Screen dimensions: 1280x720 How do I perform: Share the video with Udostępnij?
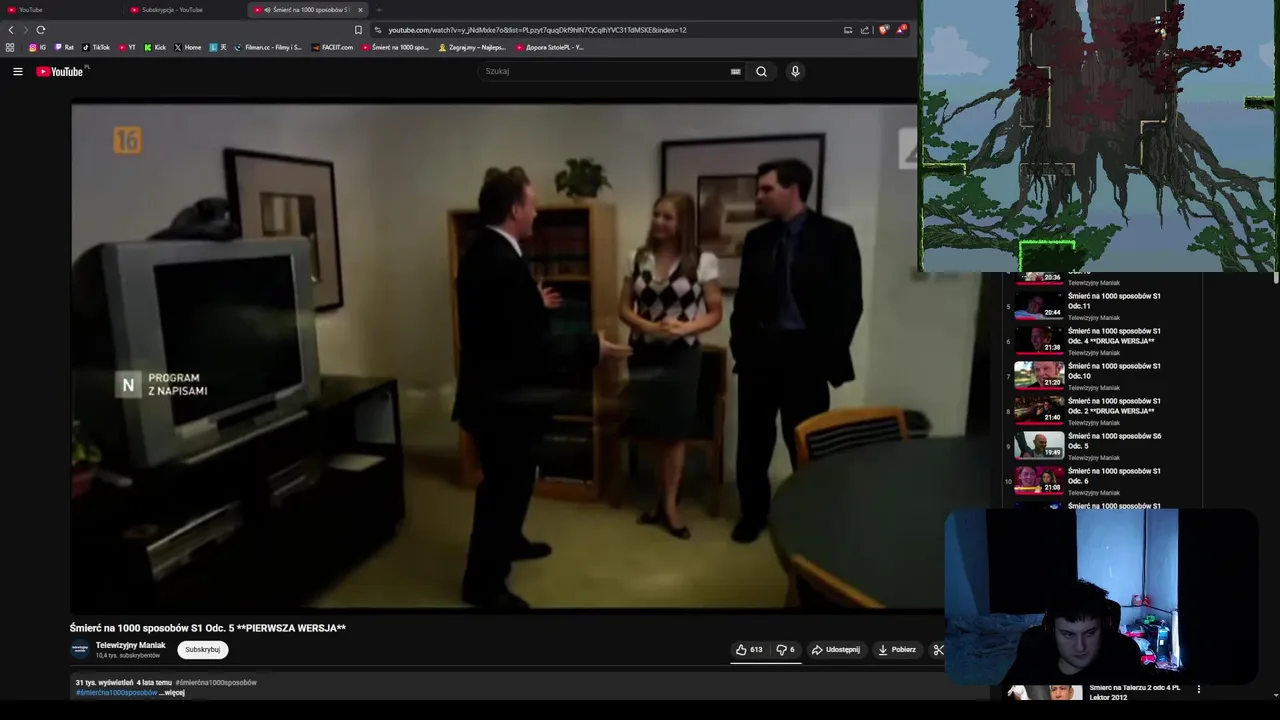(836, 649)
